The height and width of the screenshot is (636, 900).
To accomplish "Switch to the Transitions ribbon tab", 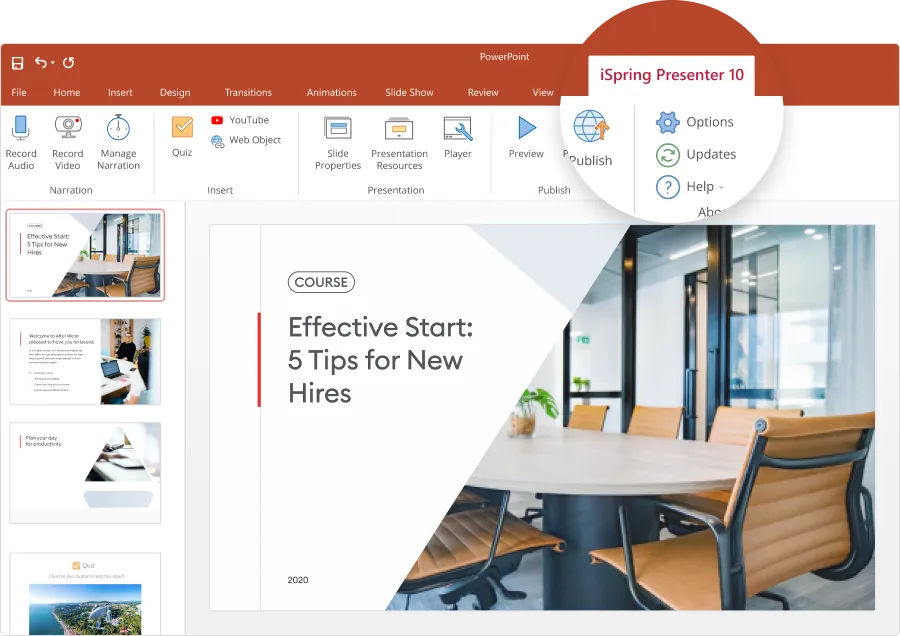I will click(248, 92).
